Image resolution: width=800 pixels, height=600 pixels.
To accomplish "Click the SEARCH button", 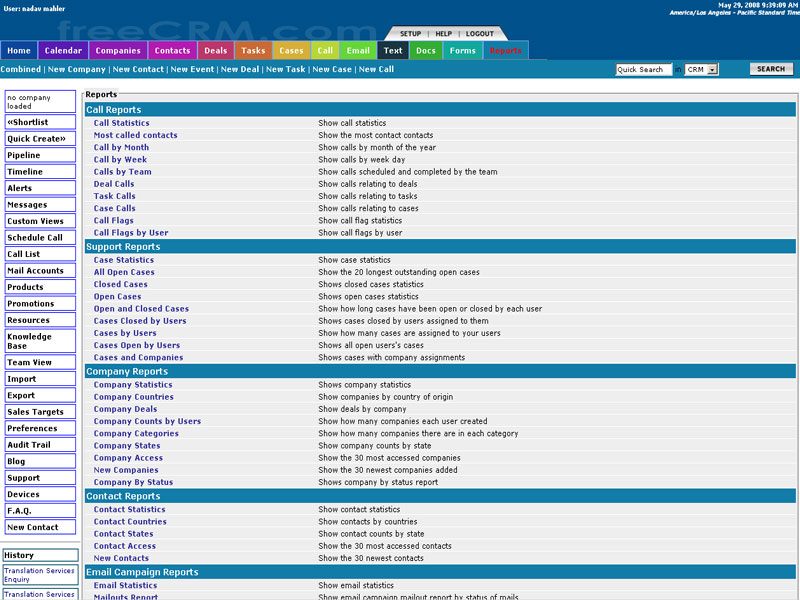I will pyautogui.click(x=771, y=69).
